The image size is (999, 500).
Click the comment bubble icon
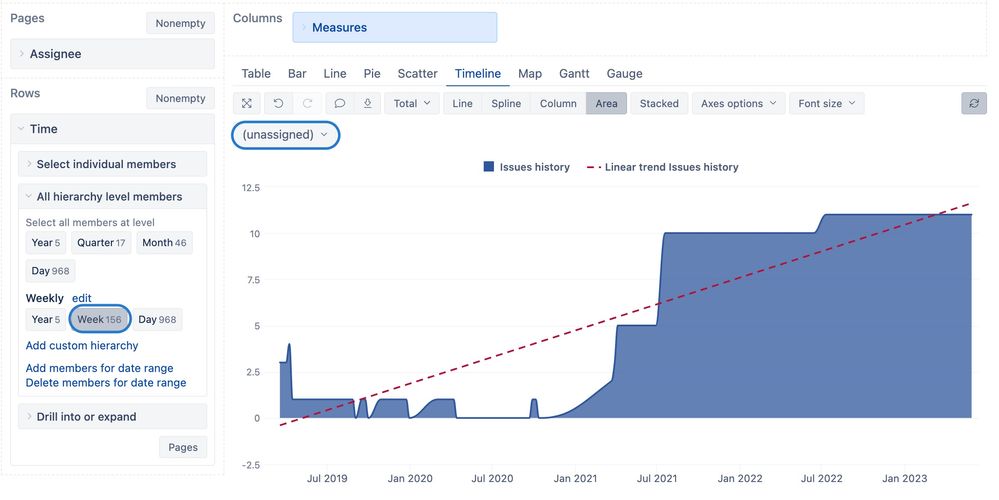(340, 103)
